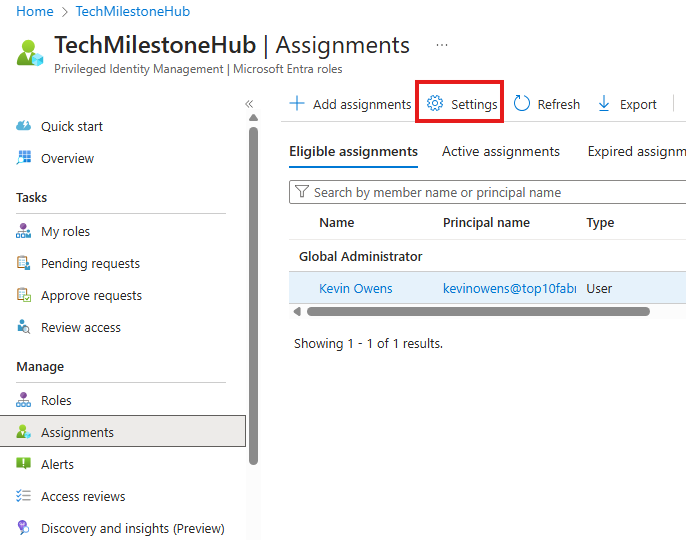Click the TechMilestoneHub page header icon
Screen dimensions: 686x540
click(x=30, y=53)
